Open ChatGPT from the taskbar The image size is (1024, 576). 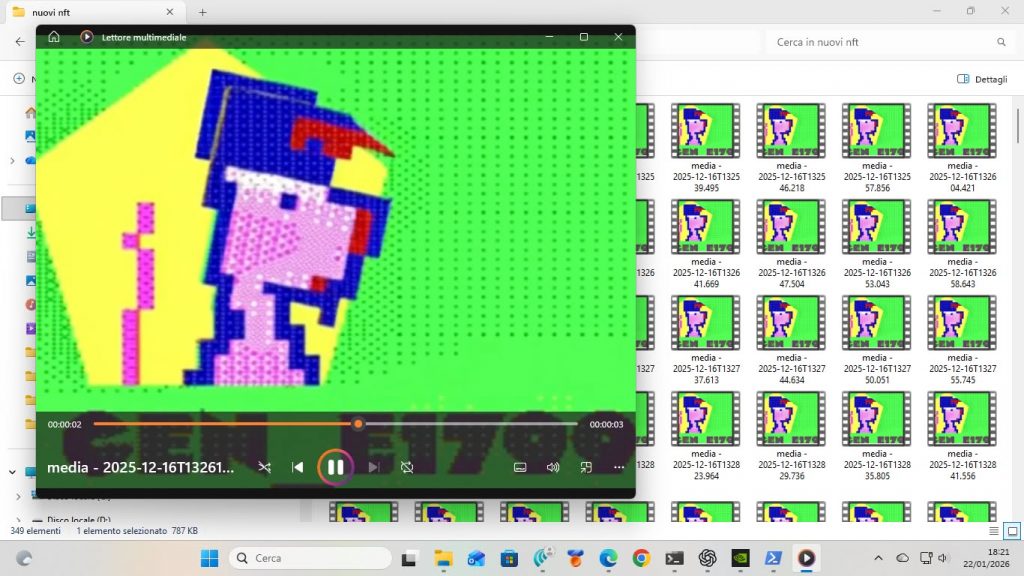pos(708,558)
